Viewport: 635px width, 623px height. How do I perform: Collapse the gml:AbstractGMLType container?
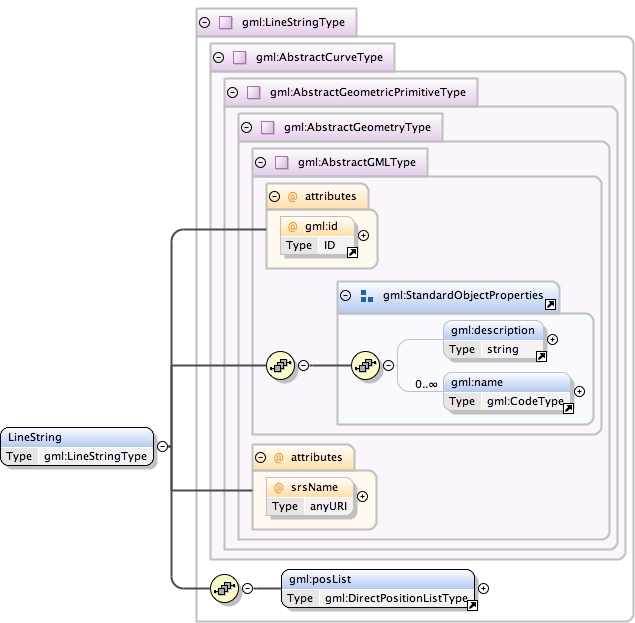tap(260, 162)
